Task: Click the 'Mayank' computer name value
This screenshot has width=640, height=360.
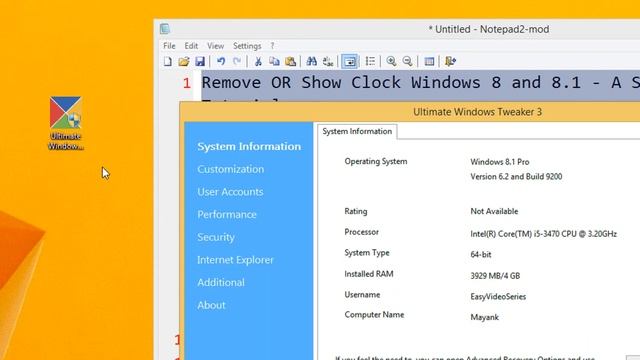Action: pos(484,317)
